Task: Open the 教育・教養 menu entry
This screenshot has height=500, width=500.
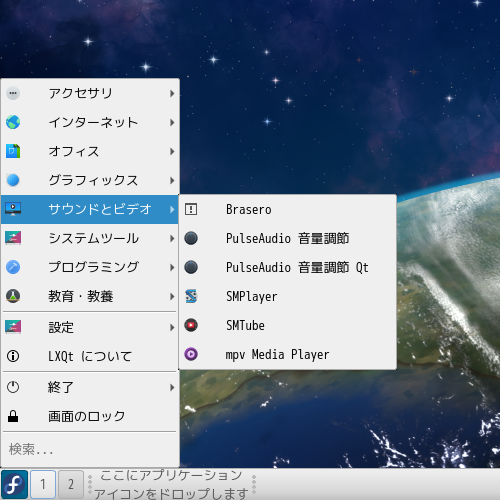Action: (x=90, y=296)
